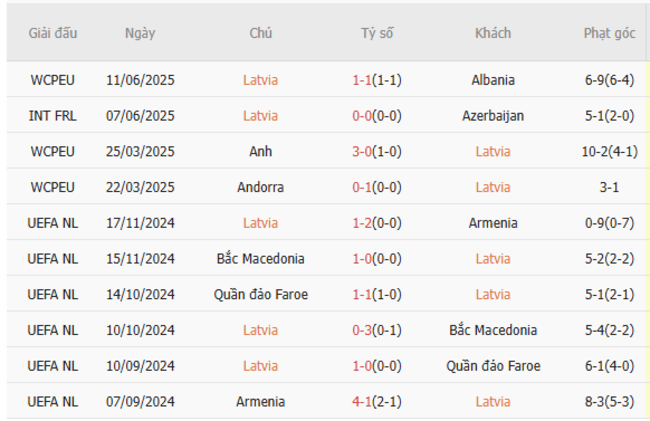The height and width of the screenshot is (421, 650).
Task: Select the "Tỷ số" column header
Action: click(377, 33)
